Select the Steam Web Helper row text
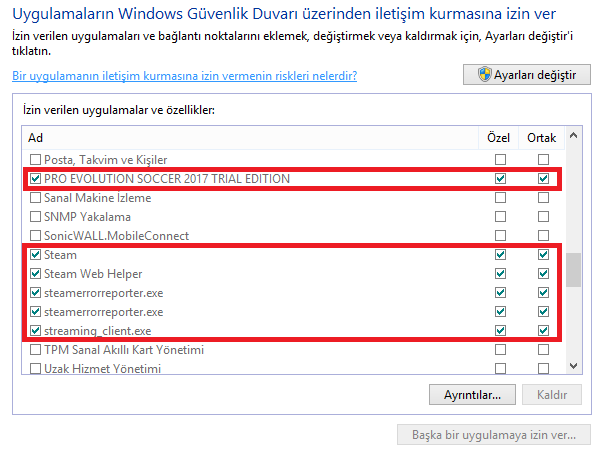The image size is (606, 459). (x=93, y=274)
